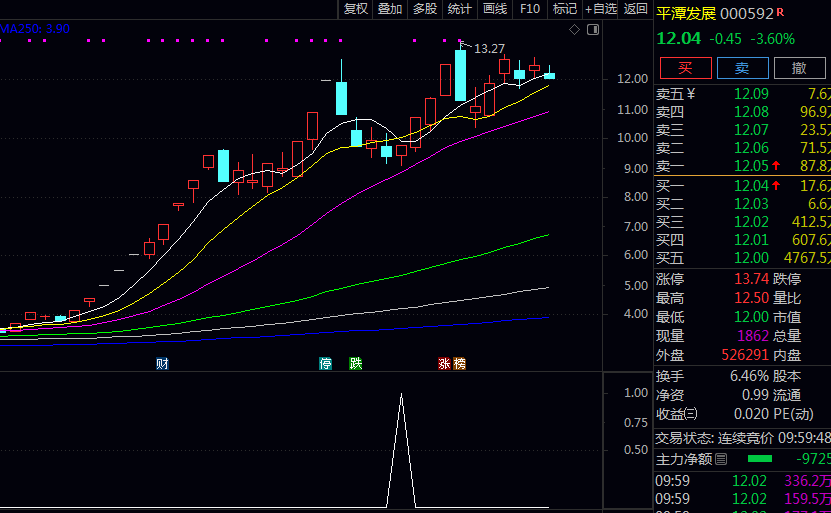Select the 画线 drawing tool
Viewport: 831px width, 513px height.
tap(495, 9)
